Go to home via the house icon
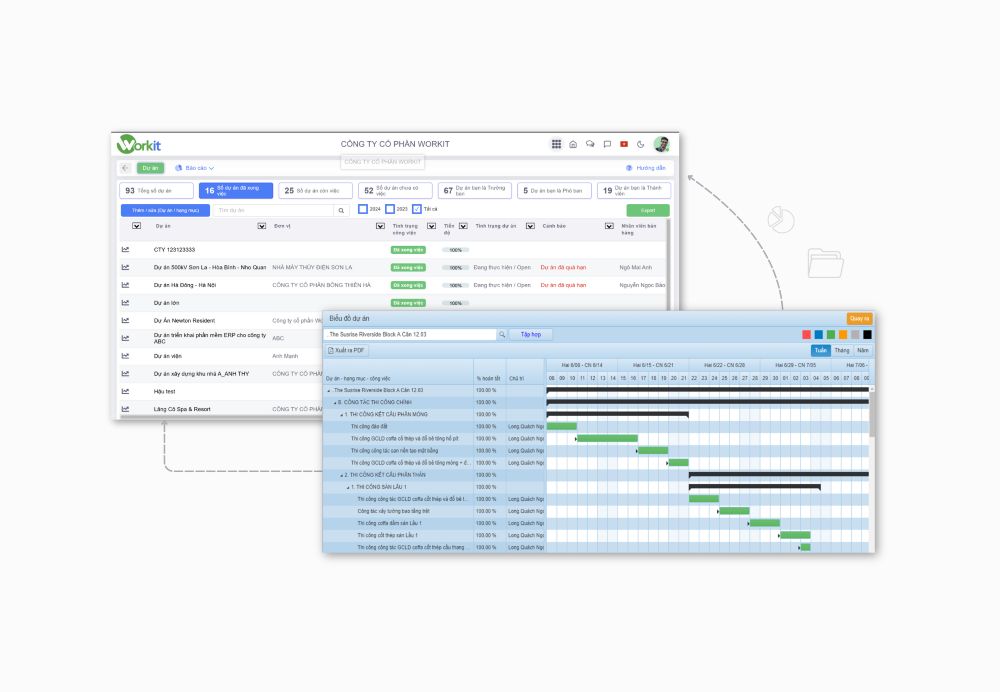Image resolution: width=1000 pixels, height=692 pixels. [x=573, y=144]
